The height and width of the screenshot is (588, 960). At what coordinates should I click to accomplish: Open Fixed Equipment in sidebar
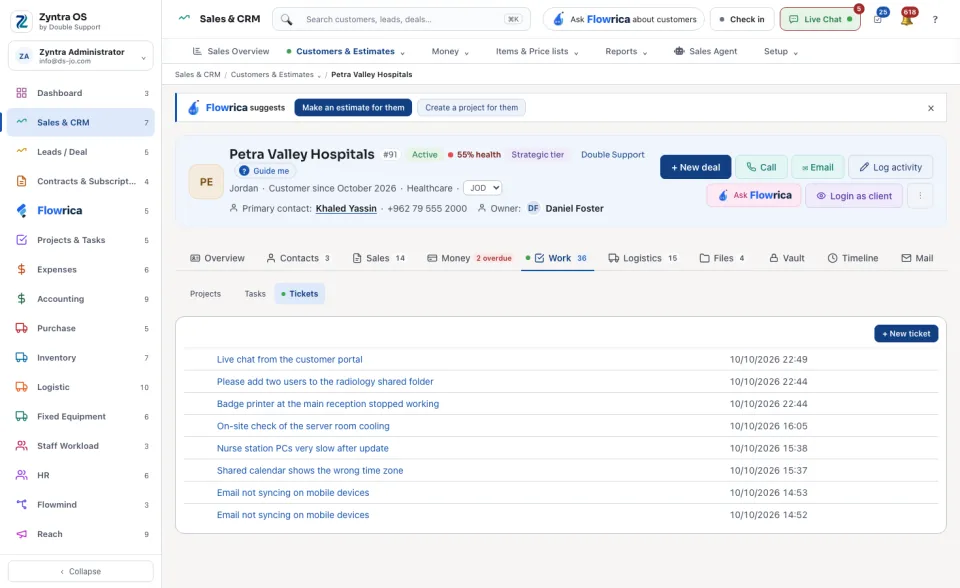[81, 416]
